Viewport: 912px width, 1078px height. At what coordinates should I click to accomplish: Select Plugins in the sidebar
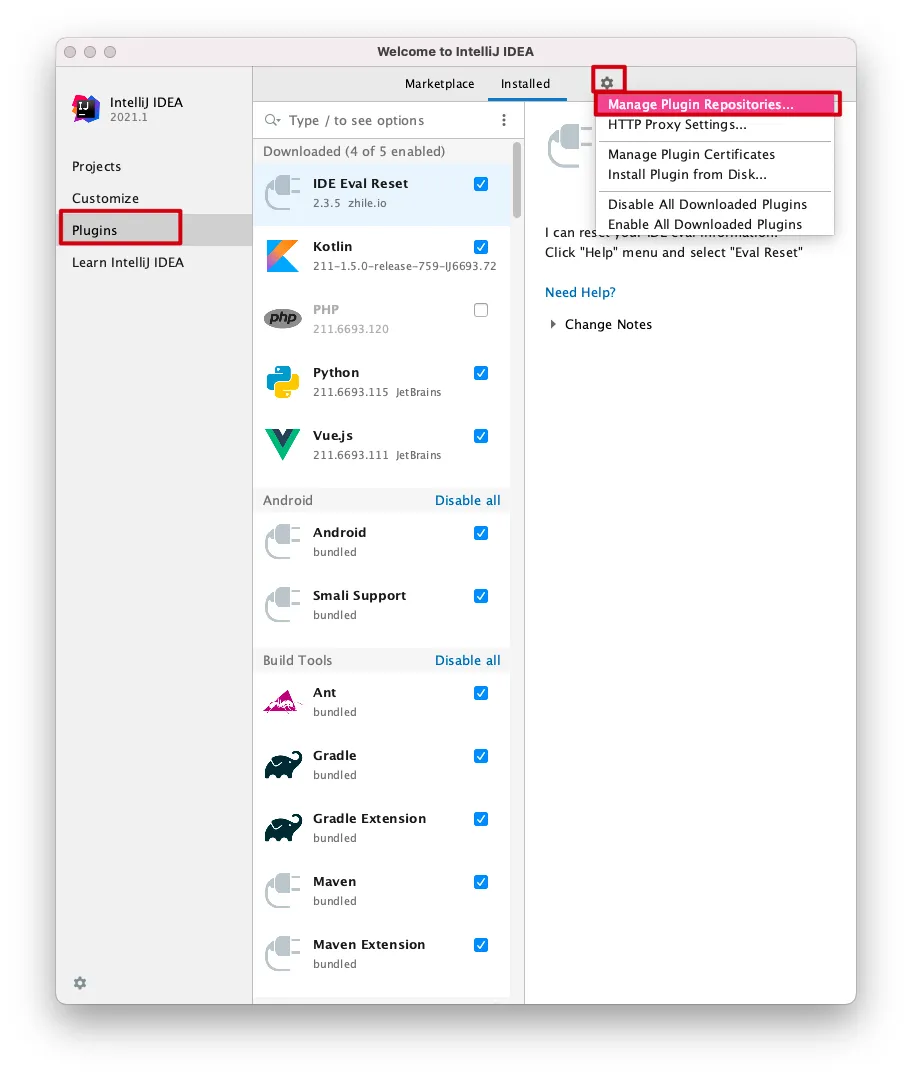tap(154, 230)
